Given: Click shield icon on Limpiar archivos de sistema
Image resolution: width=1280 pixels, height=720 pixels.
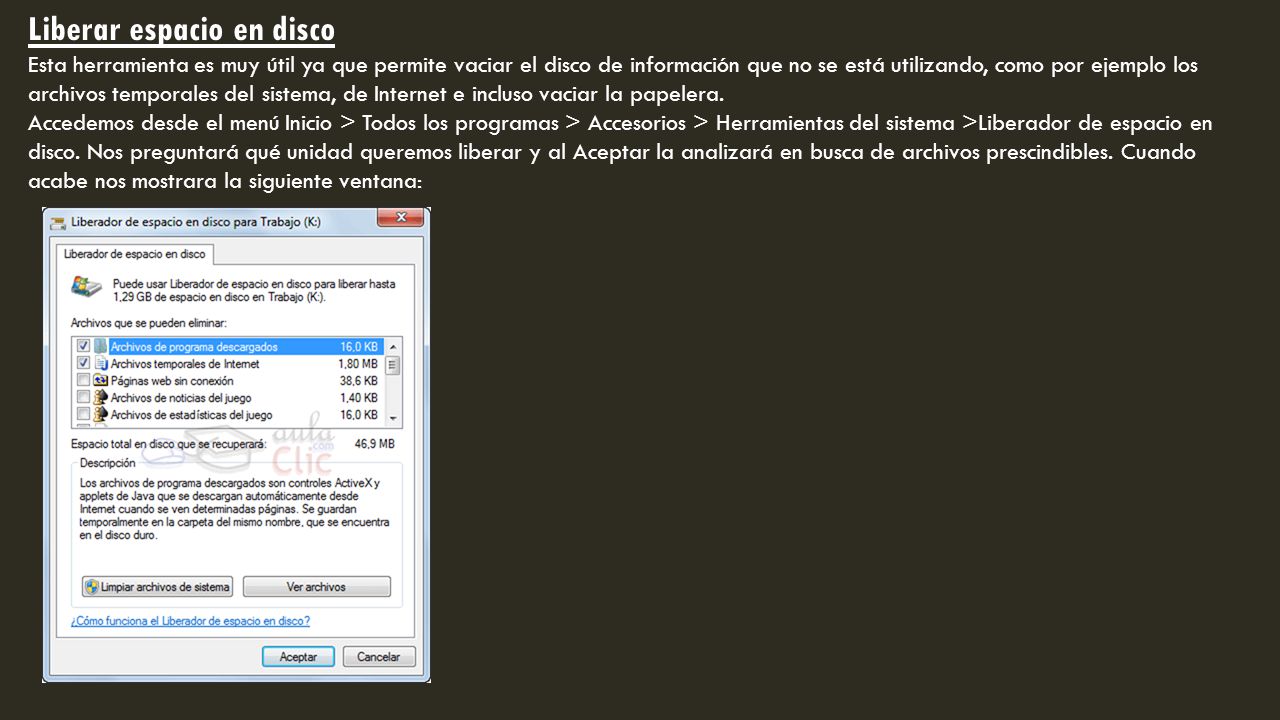Looking at the screenshot, I should (x=92, y=587).
